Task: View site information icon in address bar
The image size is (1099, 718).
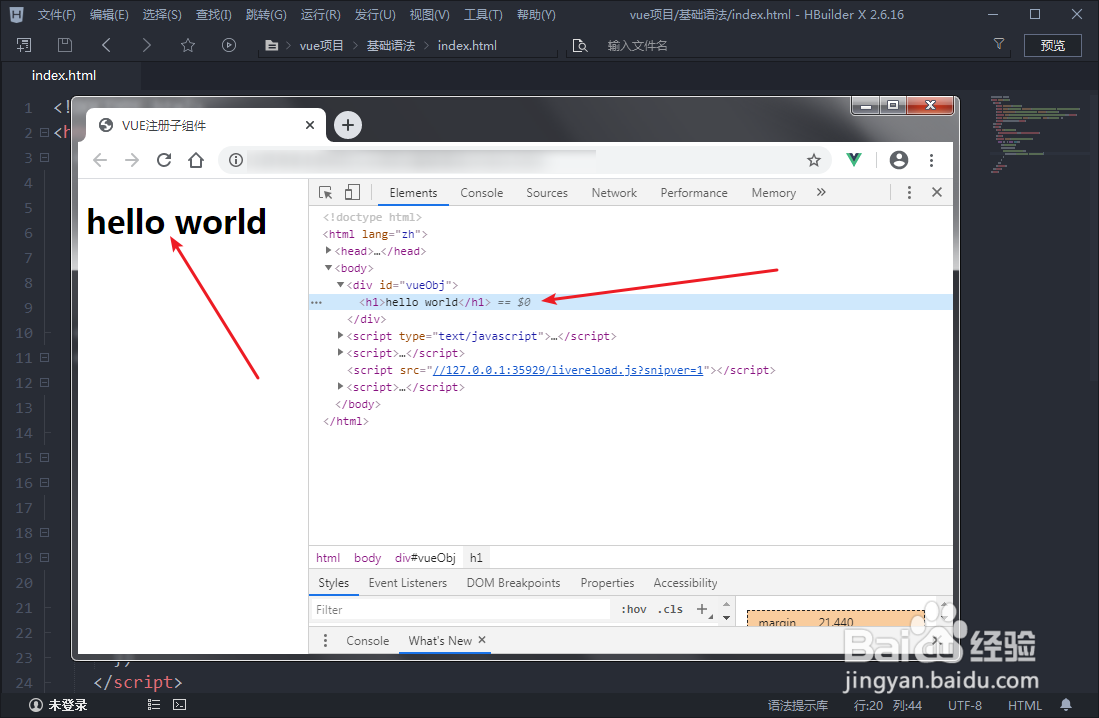Action: pos(236,160)
